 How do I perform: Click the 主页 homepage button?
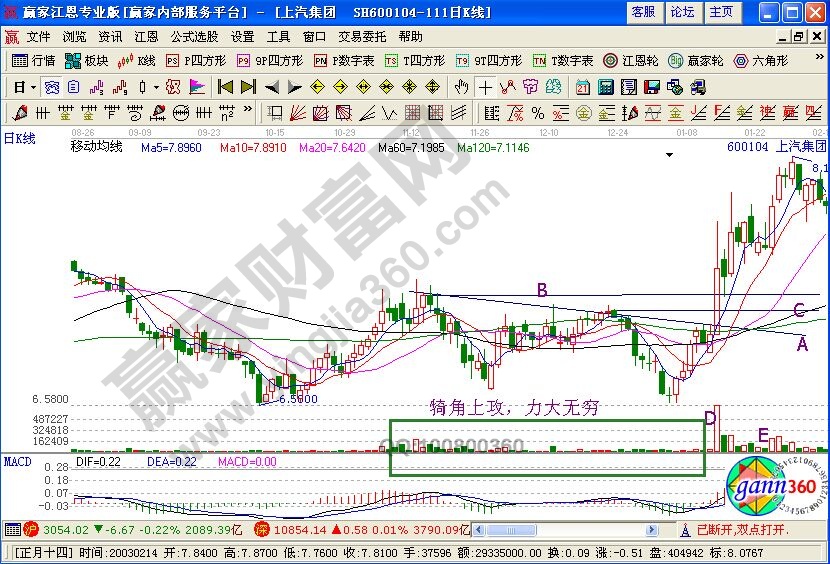[x=721, y=12]
